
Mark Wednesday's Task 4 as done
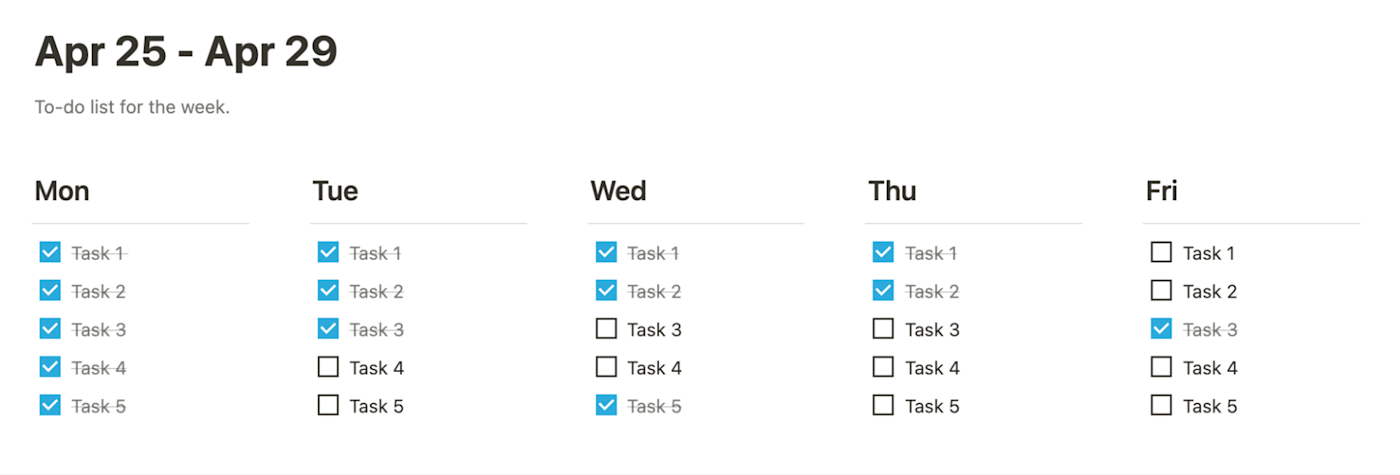(x=606, y=367)
